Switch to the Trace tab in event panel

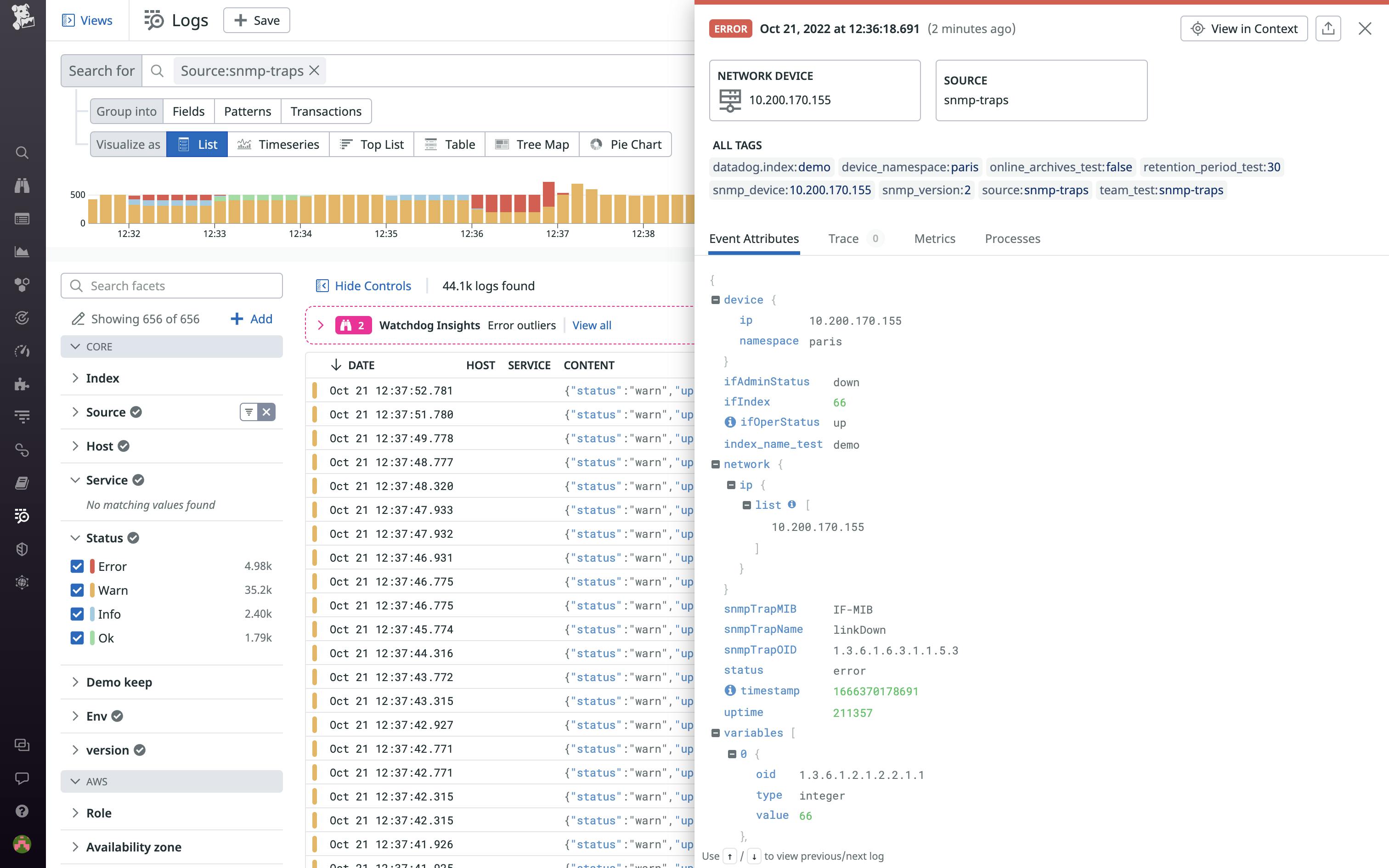point(843,238)
